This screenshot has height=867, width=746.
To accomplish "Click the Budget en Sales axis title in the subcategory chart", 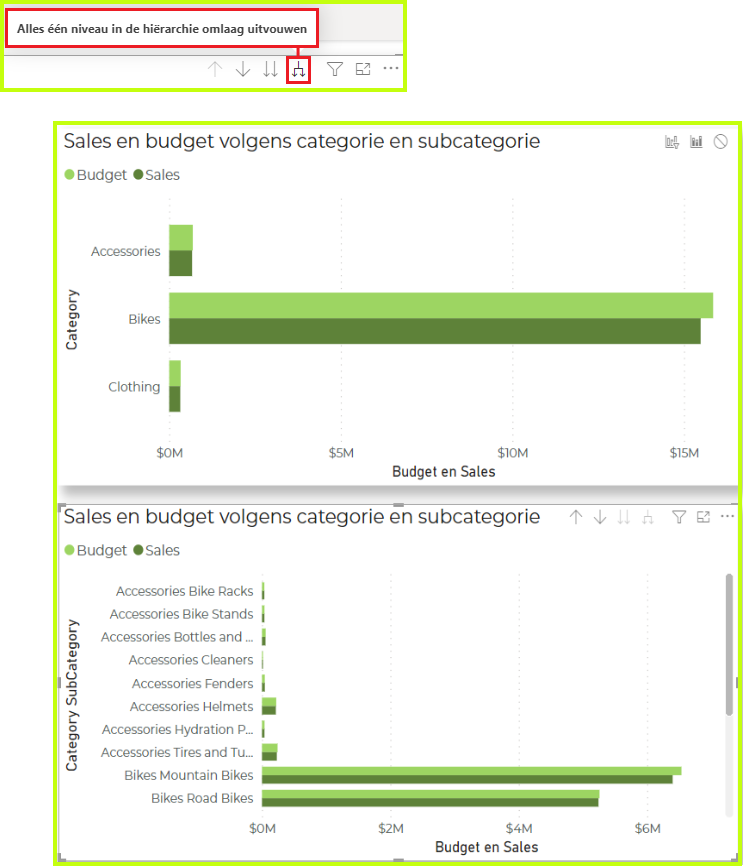I will (487, 847).
